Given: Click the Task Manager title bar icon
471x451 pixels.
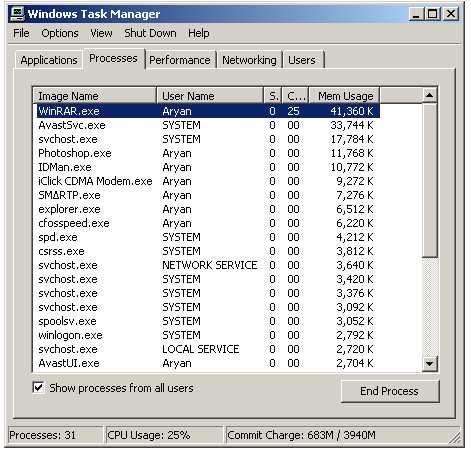Looking at the screenshot, I should tap(17, 14).
